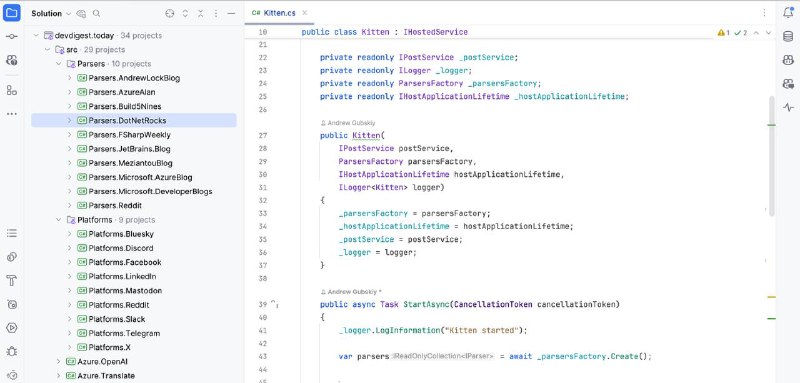The width and height of the screenshot is (800, 383).
Task: Click Andrew Gubskiy author hint above constructor
Action: [348, 123]
